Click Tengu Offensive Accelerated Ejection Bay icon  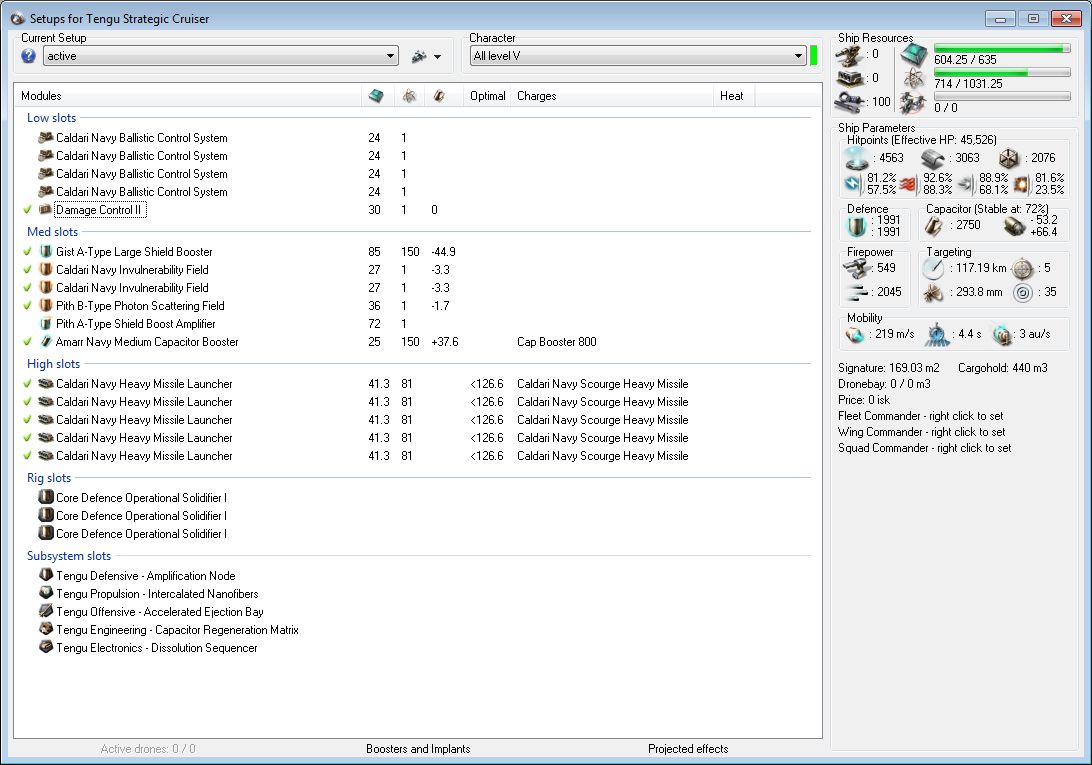click(x=46, y=612)
